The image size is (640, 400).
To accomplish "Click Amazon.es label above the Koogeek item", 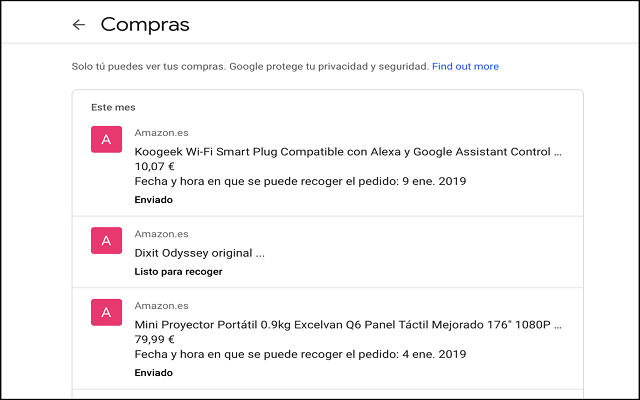I will (x=161, y=132).
